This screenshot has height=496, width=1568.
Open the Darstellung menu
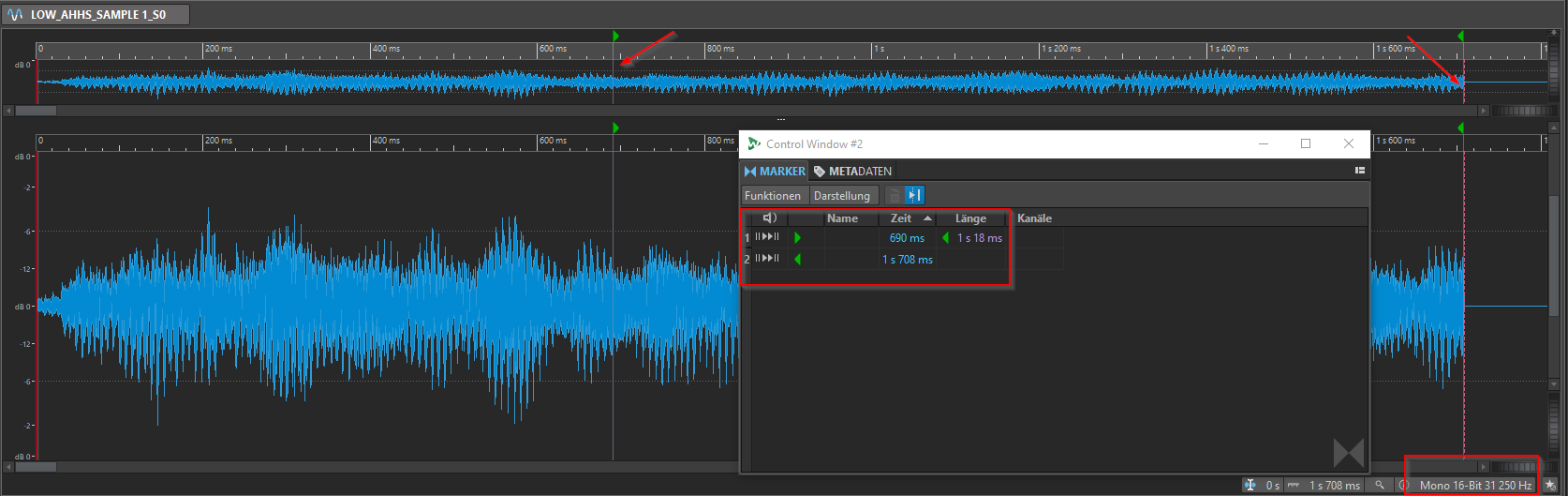(x=842, y=196)
